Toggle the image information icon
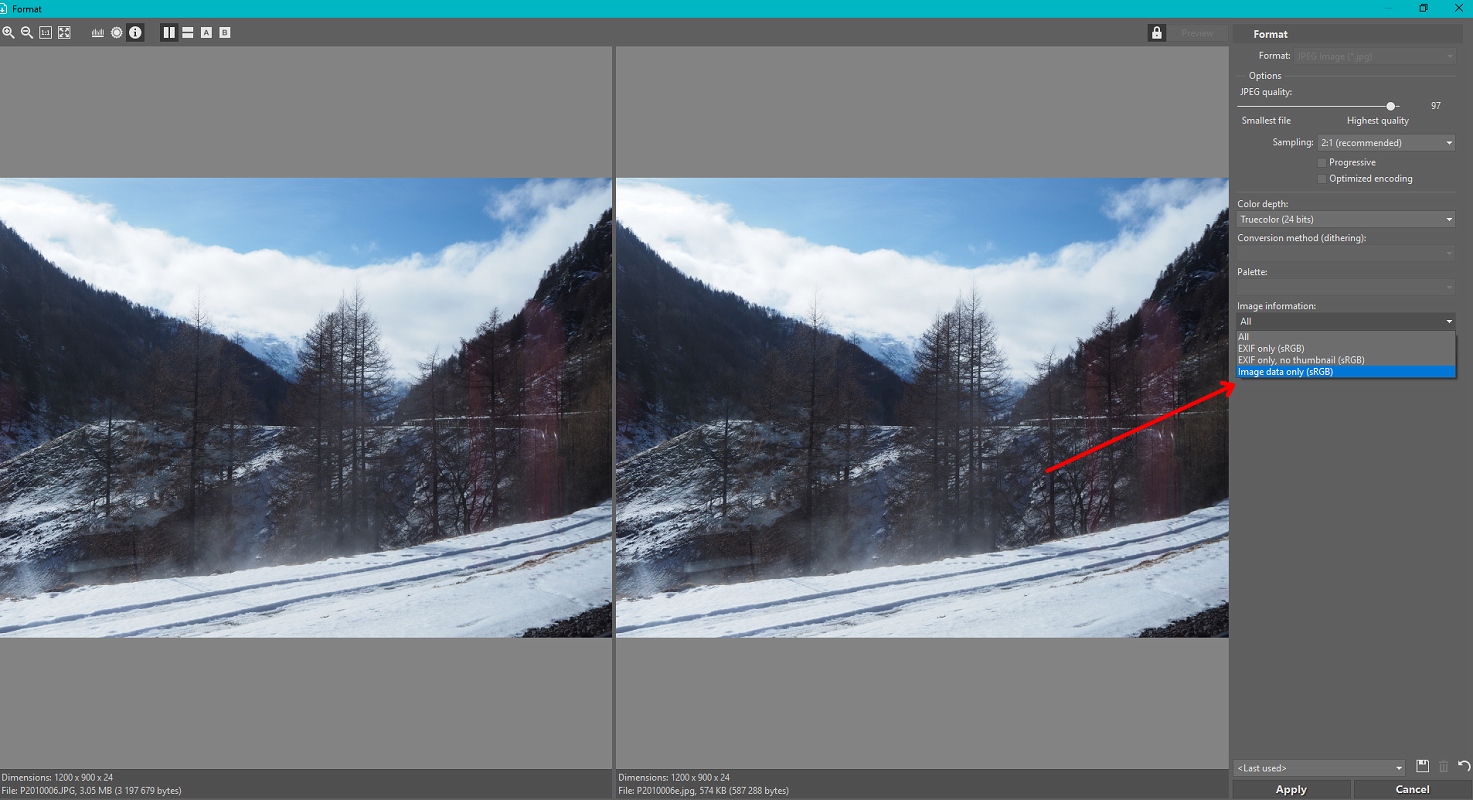The image size is (1473, 800). (x=135, y=33)
